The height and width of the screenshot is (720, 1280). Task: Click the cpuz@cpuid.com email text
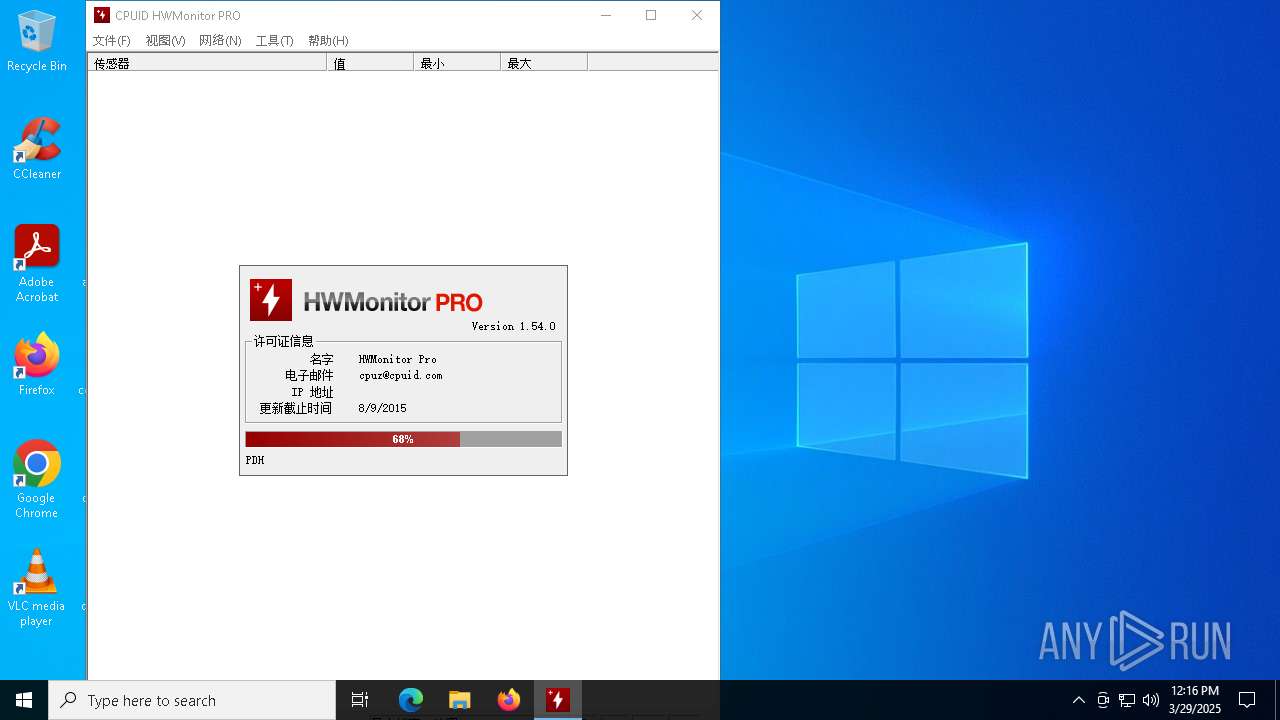[x=400, y=375]
